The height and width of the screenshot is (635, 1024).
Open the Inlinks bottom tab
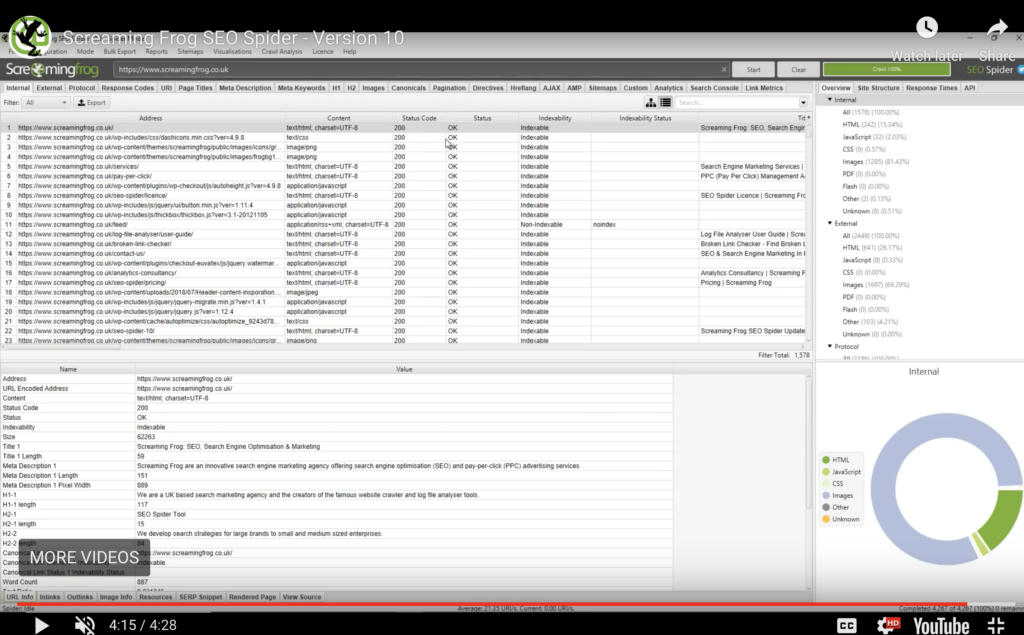pos(50,597)
